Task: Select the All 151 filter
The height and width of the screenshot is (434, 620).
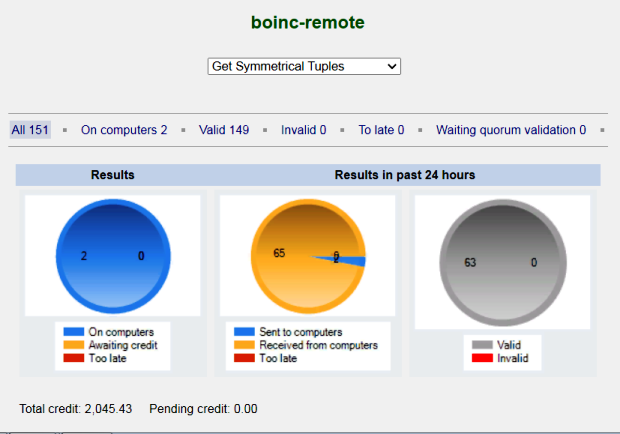Action: click(30, 130)
